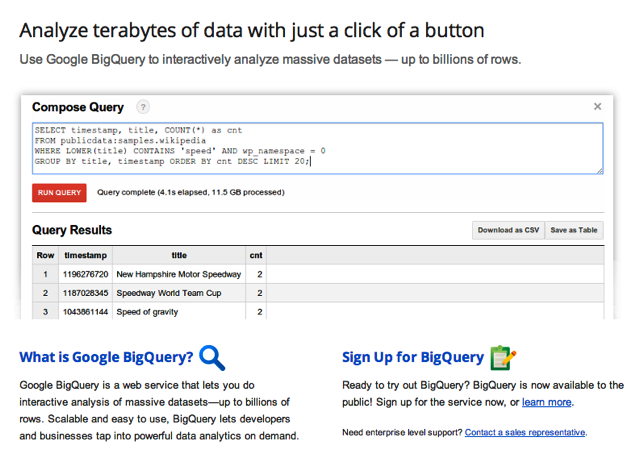Click inside the SQL query text area
Screen dimensions: 640x450
(x=318, y=148)
